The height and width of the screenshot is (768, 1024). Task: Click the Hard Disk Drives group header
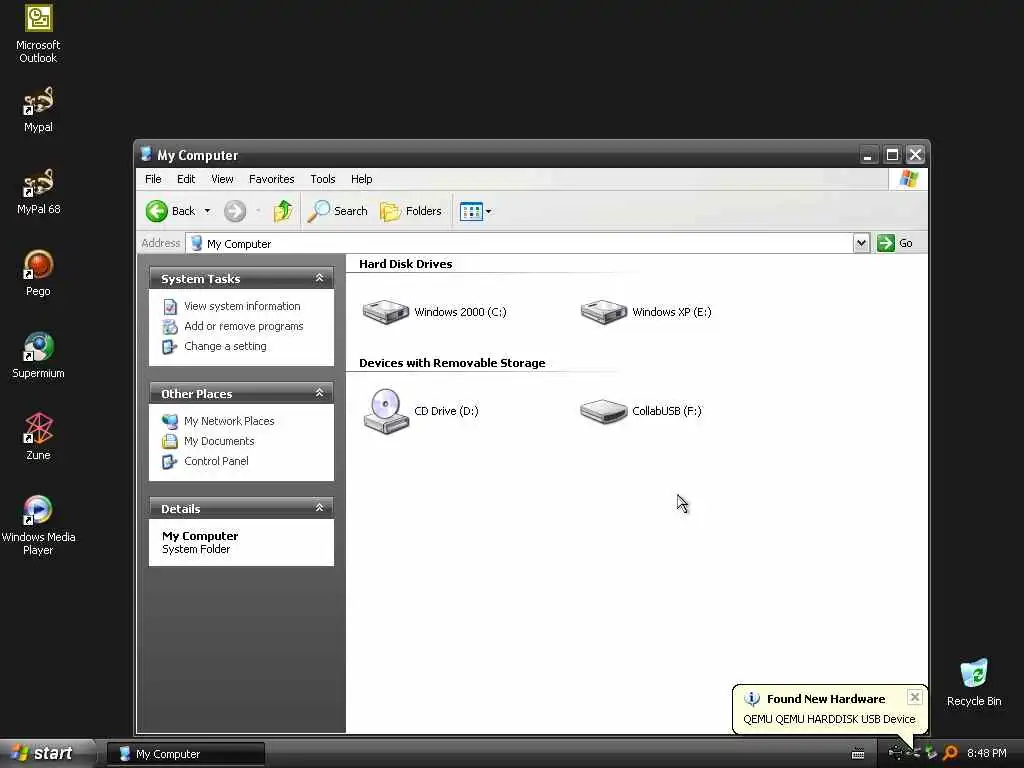pos(406,264)
